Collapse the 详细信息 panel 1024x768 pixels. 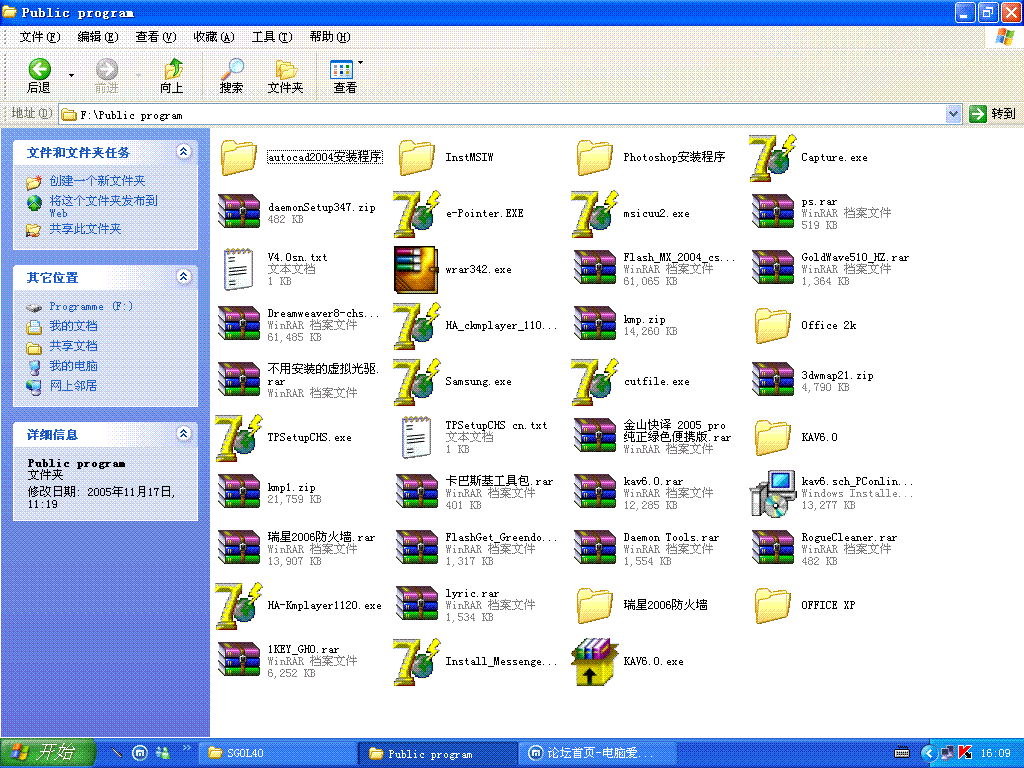[x=184, y=434]
